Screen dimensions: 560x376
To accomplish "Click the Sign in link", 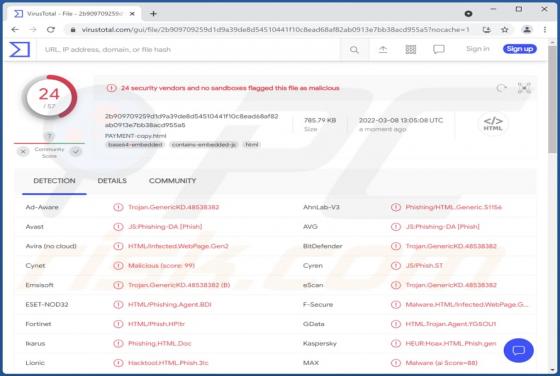I will click(x=478, y=49).
